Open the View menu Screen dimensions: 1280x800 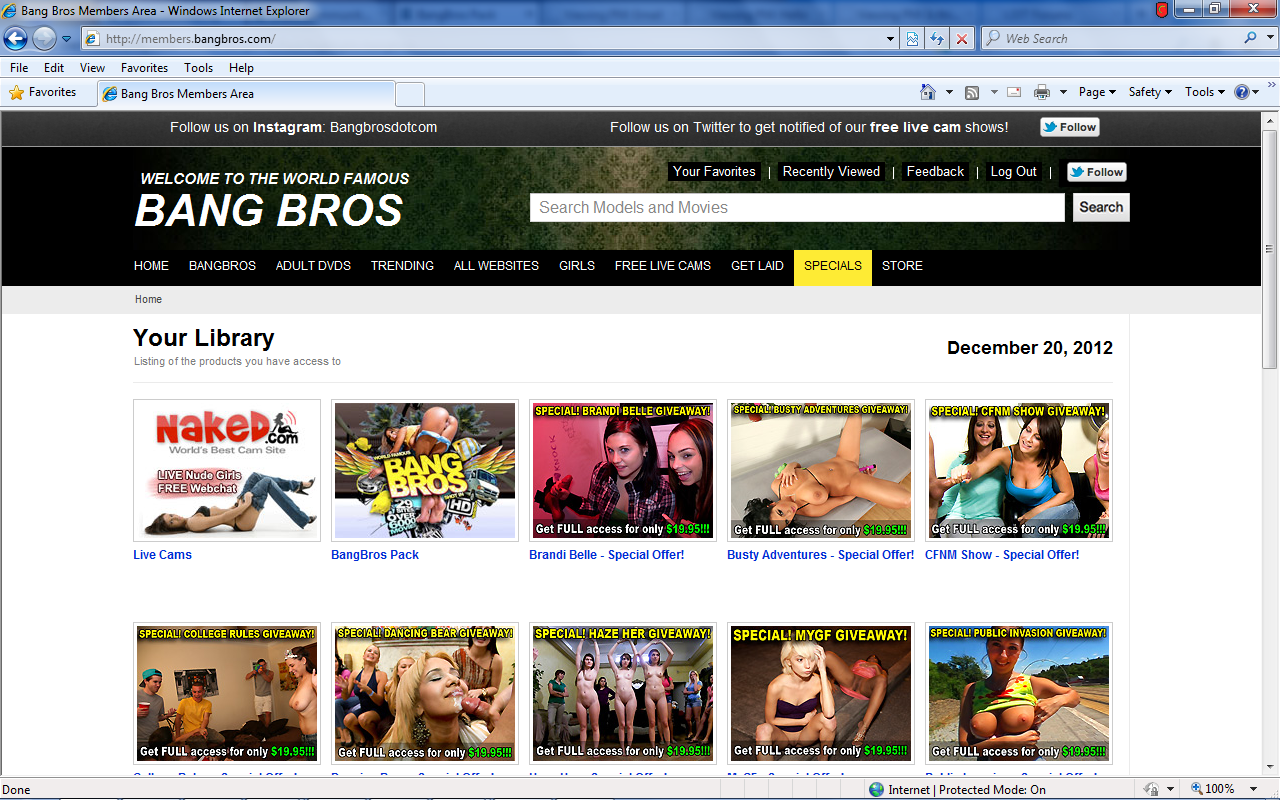[x=92, y=68]
